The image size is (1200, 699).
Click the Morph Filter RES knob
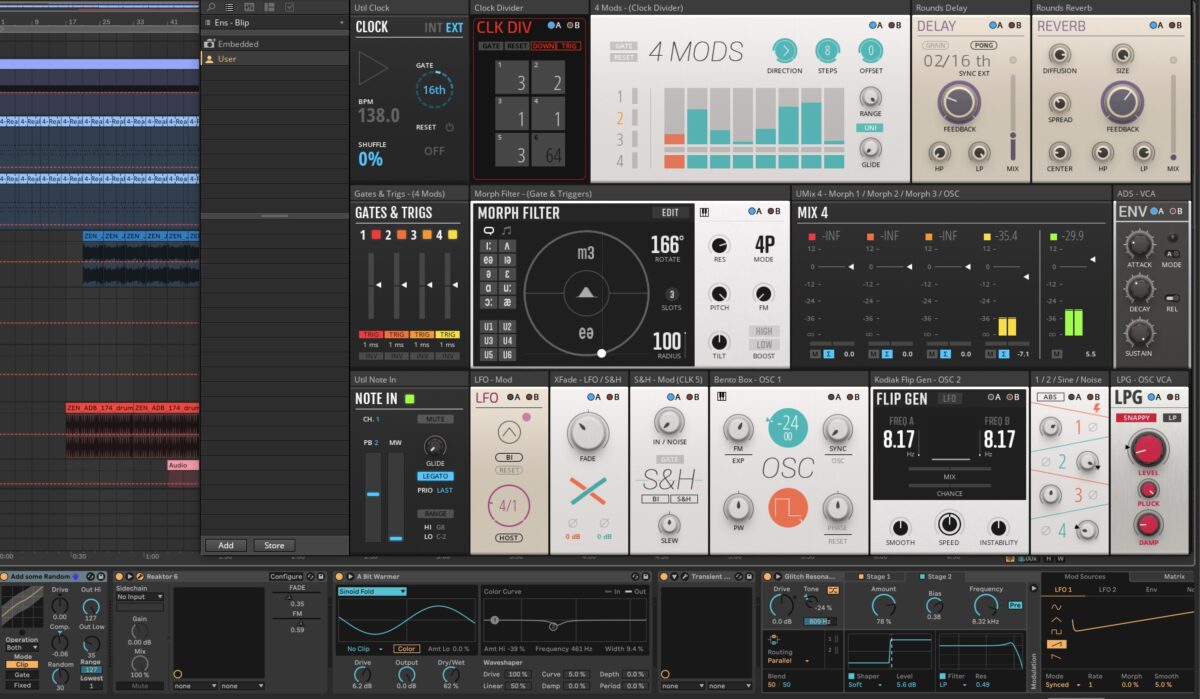719,245
